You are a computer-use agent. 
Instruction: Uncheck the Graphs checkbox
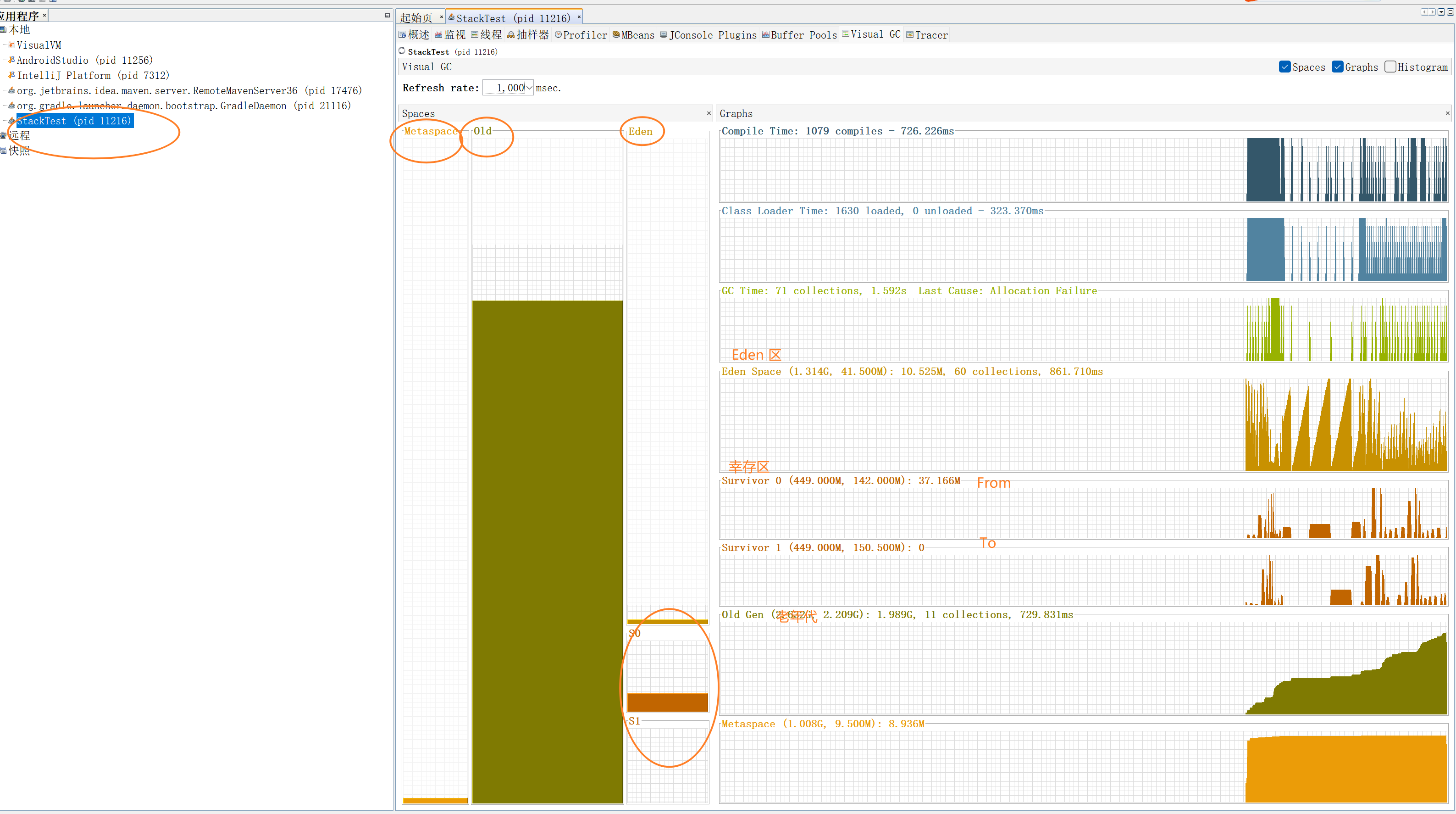click(x=1337, y=67)
